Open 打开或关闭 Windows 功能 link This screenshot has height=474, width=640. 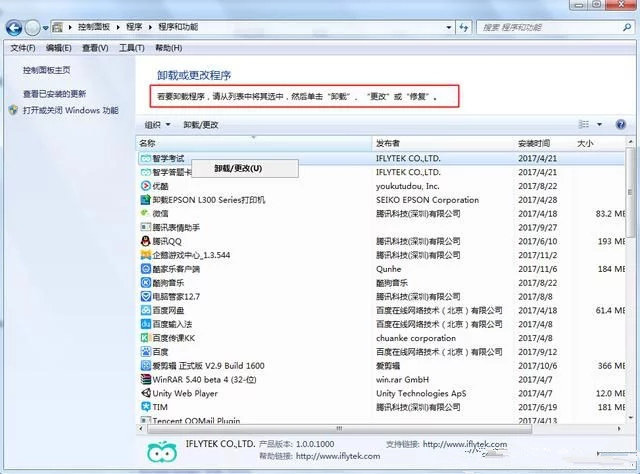click(x=71, y=110)
